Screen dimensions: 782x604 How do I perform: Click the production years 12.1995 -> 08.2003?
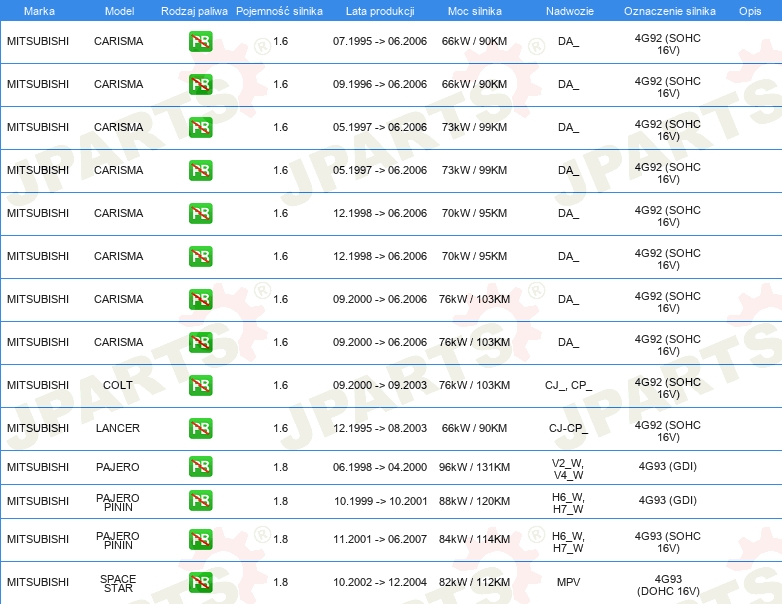380,428
